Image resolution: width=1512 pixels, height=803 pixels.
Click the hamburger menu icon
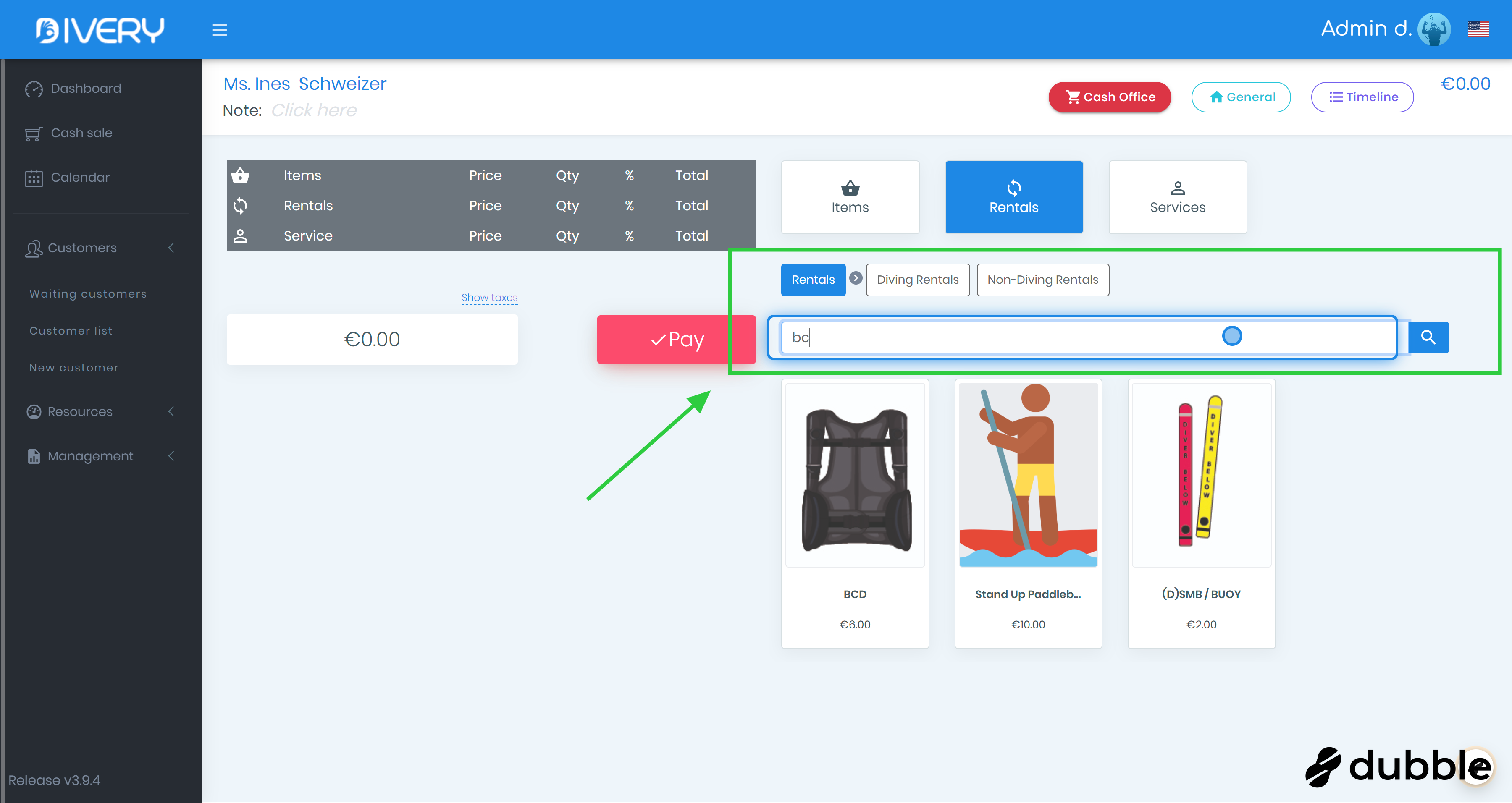click(220, 30)
